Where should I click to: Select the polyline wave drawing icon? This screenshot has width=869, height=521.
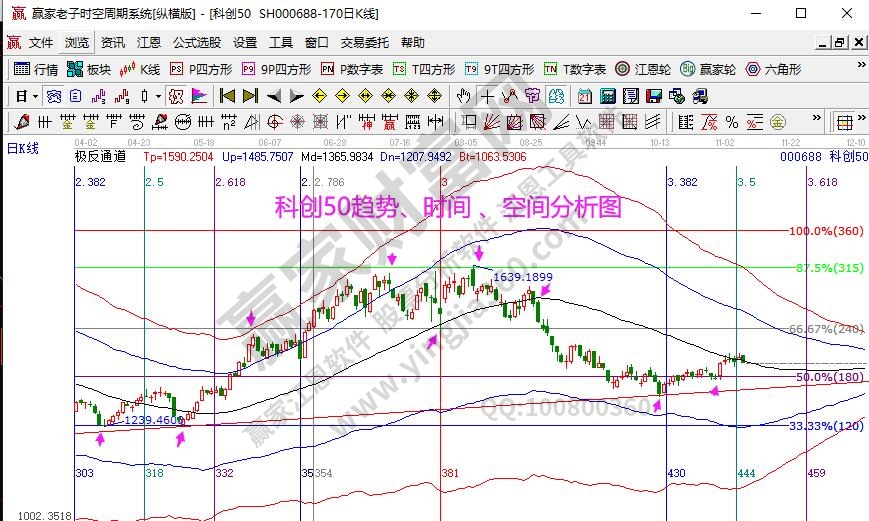click(x=509, y=96)
